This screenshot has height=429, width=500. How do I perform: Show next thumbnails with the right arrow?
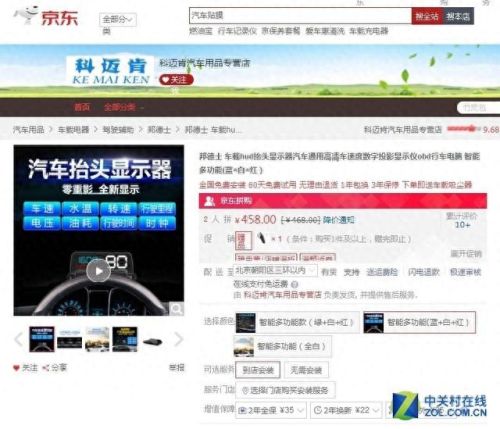(179, 339)
